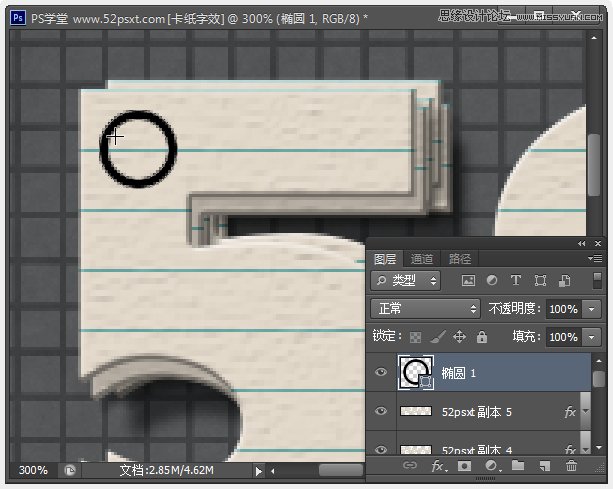Lock image pixels brush icon

click(438, 337)
